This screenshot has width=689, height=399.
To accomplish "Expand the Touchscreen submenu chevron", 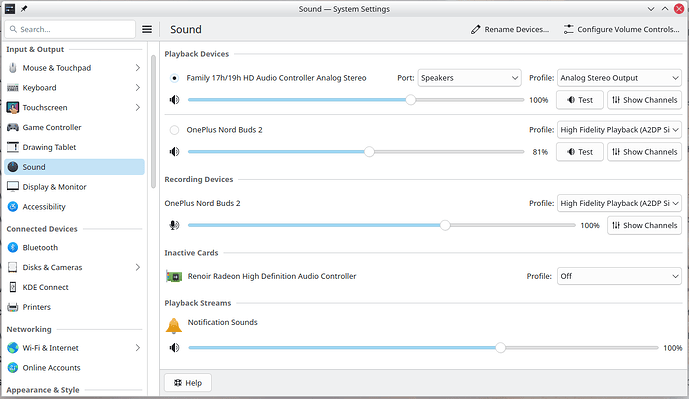I will [138, 107].
